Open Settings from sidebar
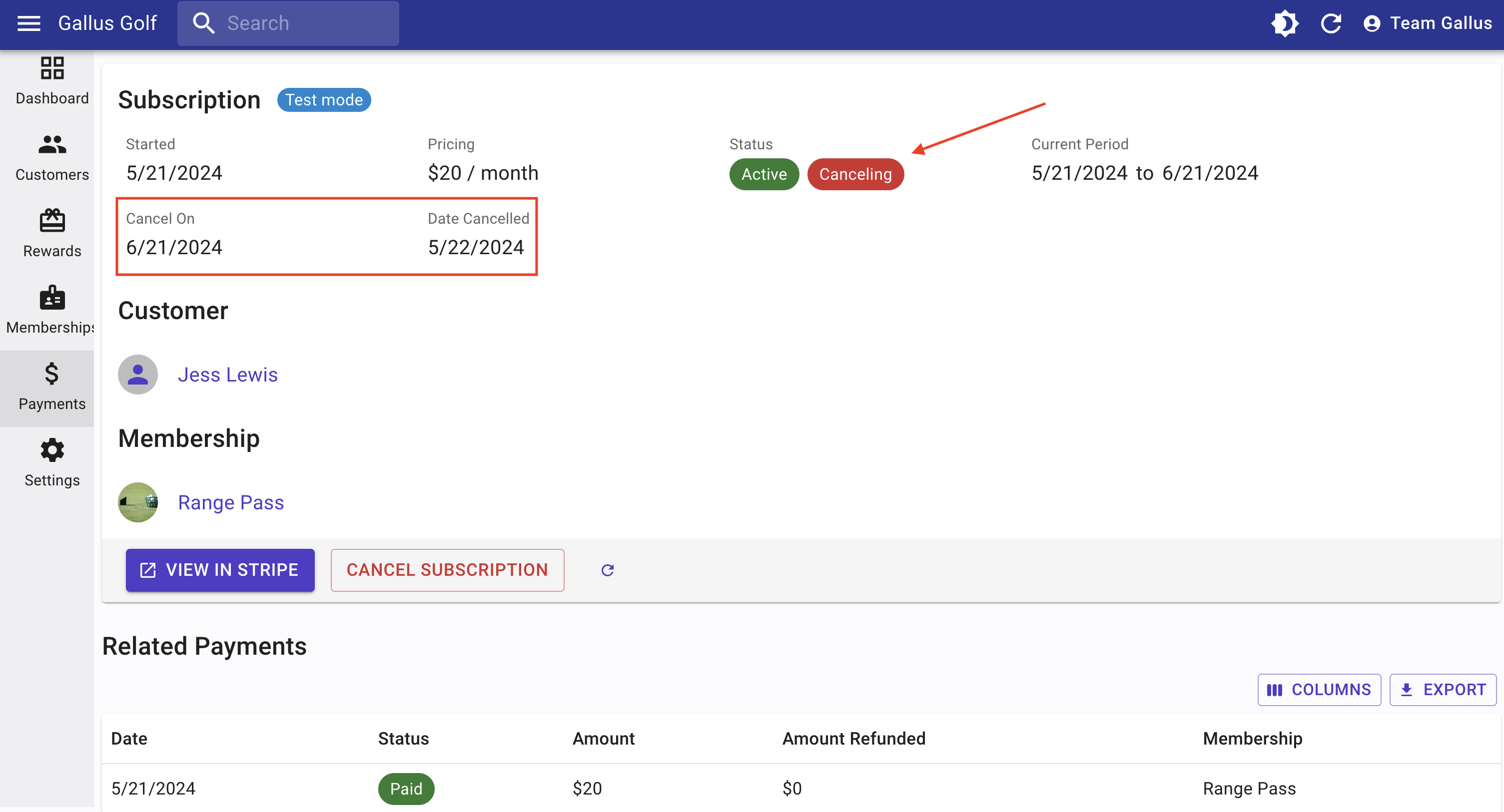The width and height of the screenshot is (1504, 812). [x=52, y=463]
